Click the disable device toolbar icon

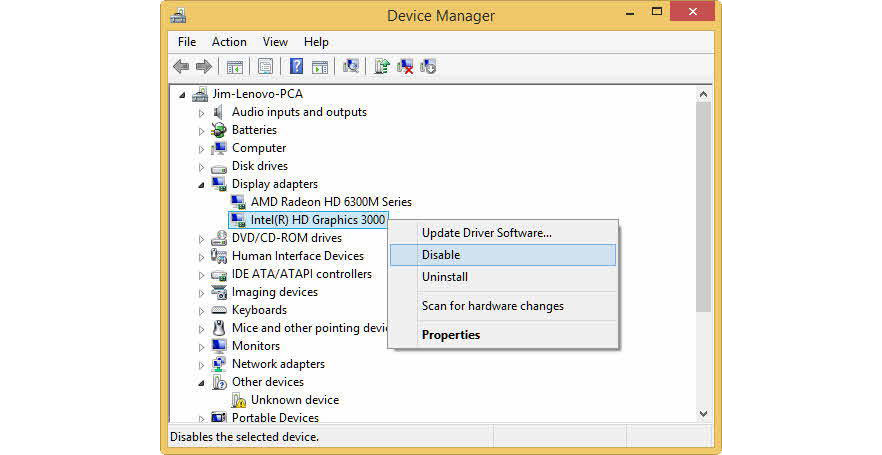click(428, 67)
